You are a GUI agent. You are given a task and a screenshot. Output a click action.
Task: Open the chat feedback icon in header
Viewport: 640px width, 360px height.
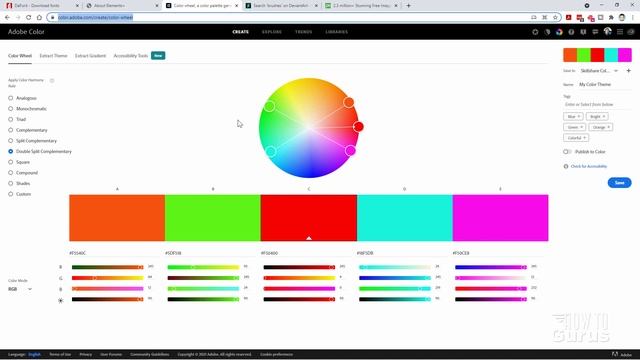(595, 32)
